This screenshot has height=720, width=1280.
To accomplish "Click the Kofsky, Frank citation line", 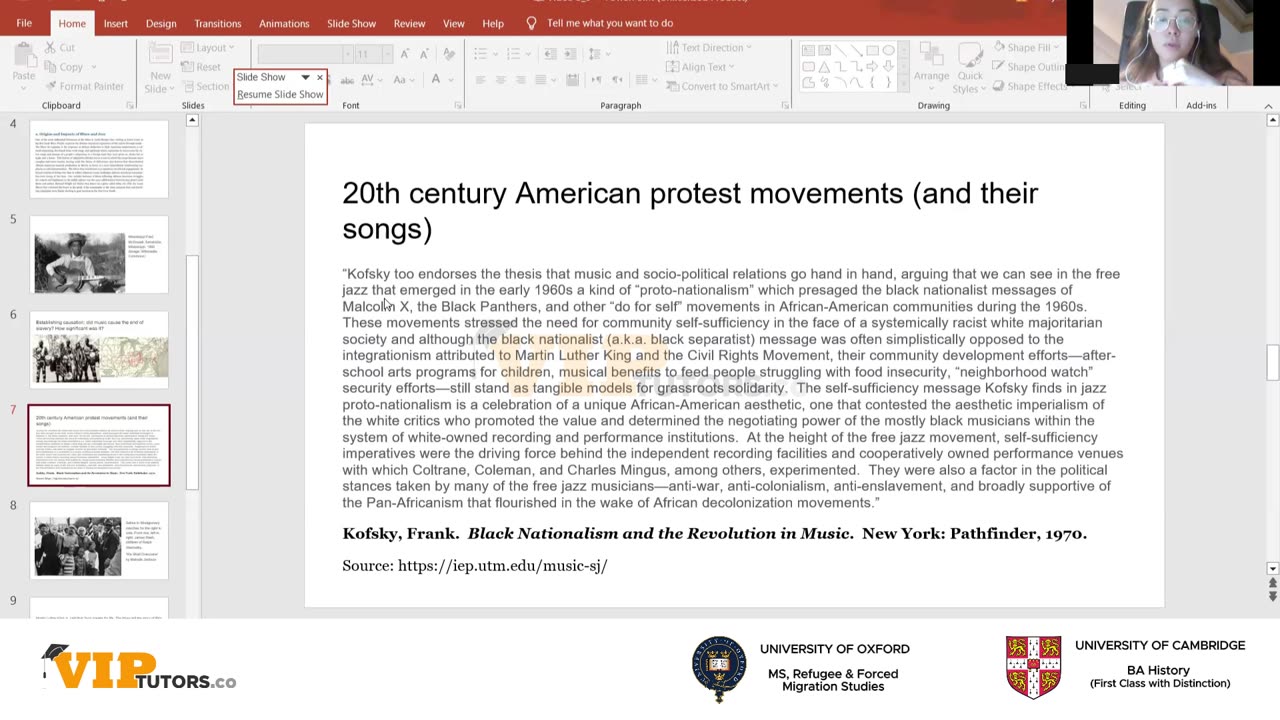I will (714, 534).
